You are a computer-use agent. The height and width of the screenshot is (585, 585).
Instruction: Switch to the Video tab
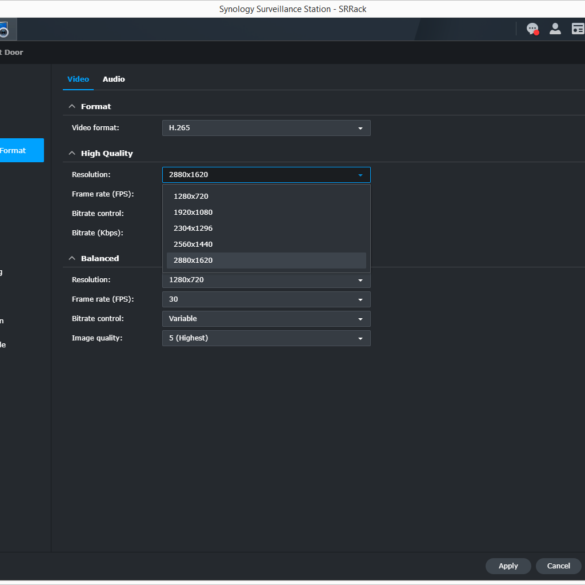click(x=78, y=79)
